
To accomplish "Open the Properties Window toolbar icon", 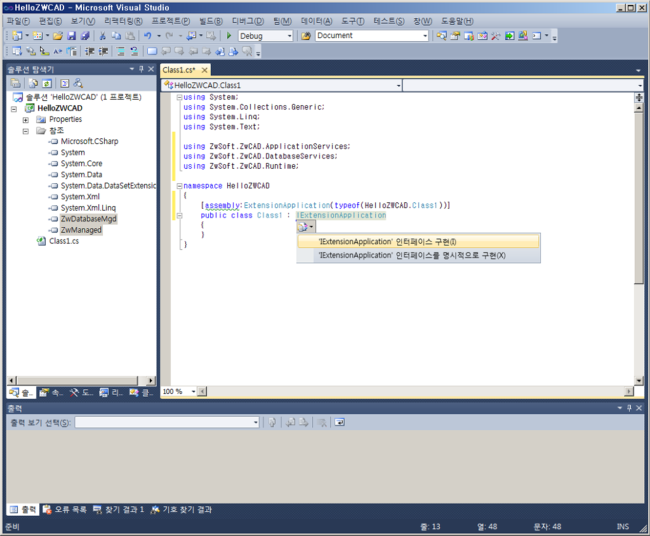I will pyautogui.click(x=455, y=36).
